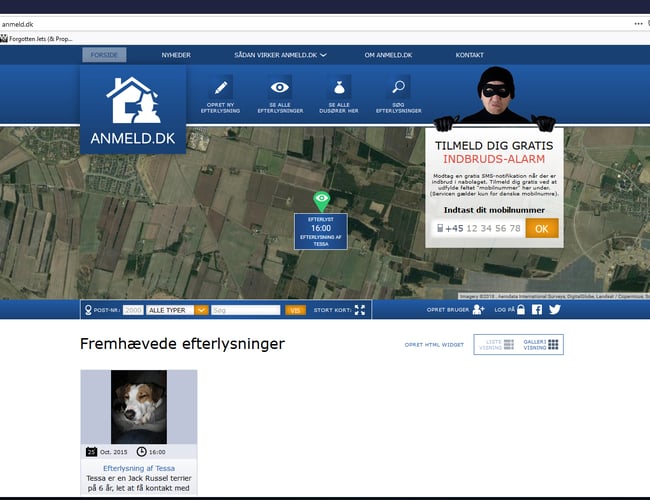Click the Tilmeld dig gratis heading
The image size is (650, 500).
tap(494, 146)
